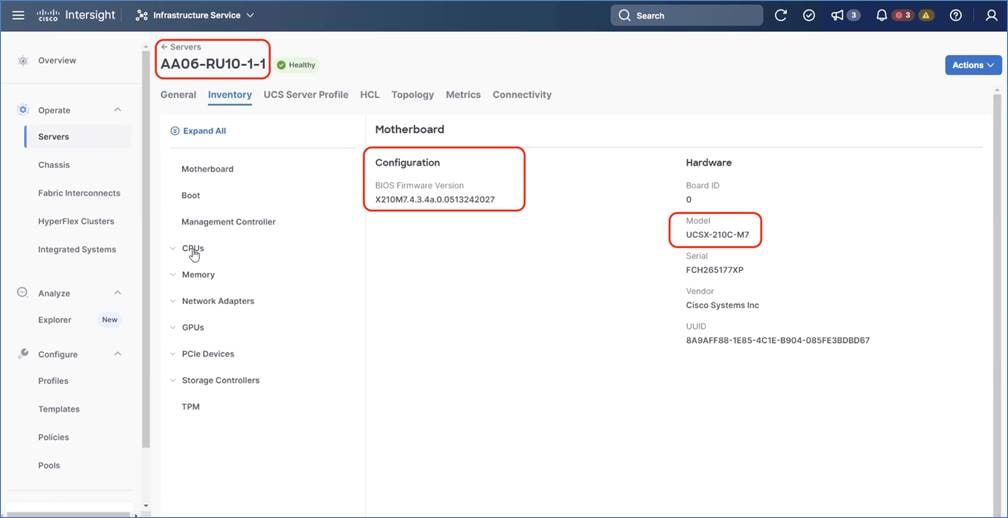1008x518 pixels.
Task: Select the Inventory tab
Action: click(230, 94)
